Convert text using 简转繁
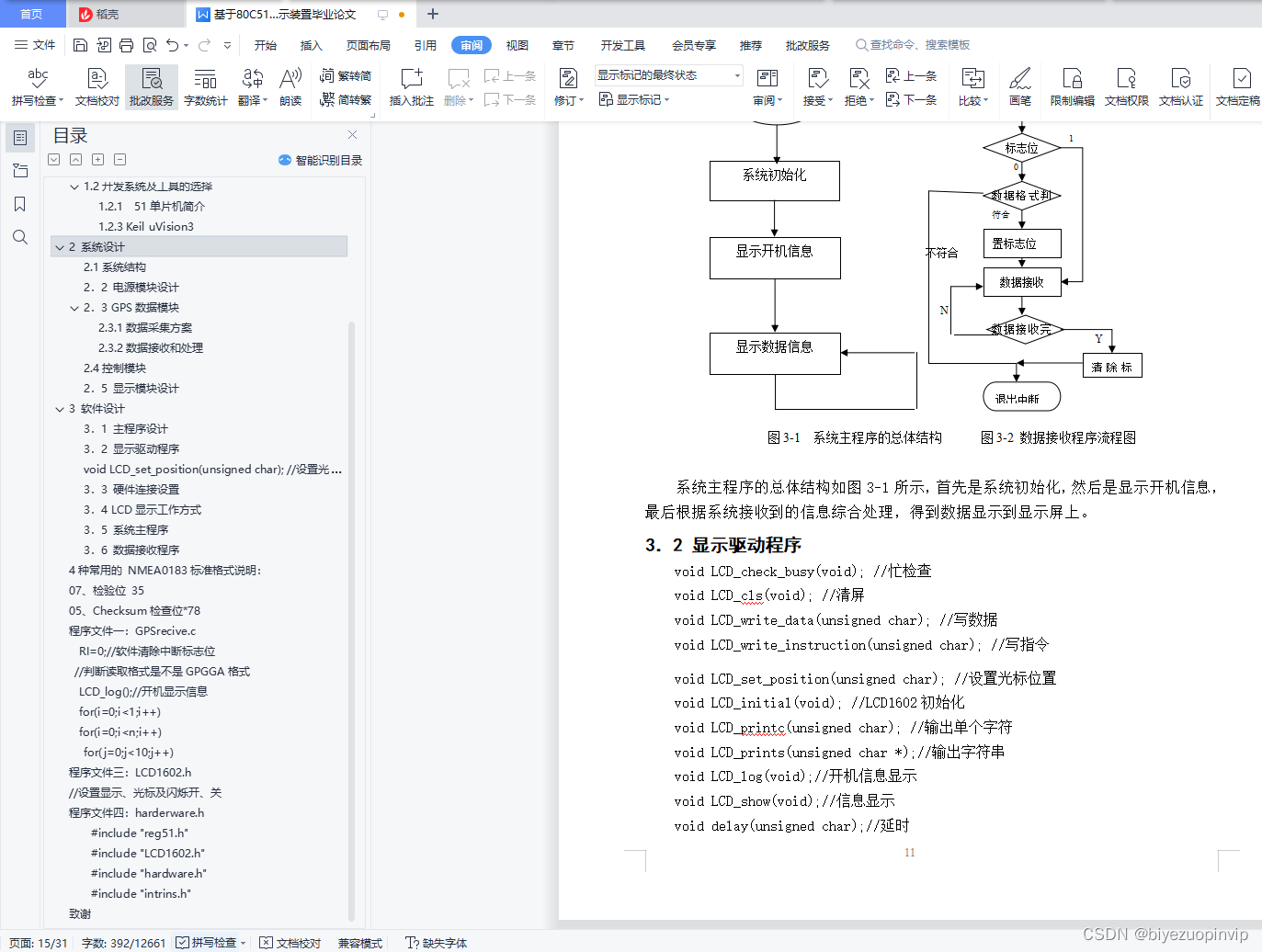This screenshot has width=1262, height=952. 346,100
